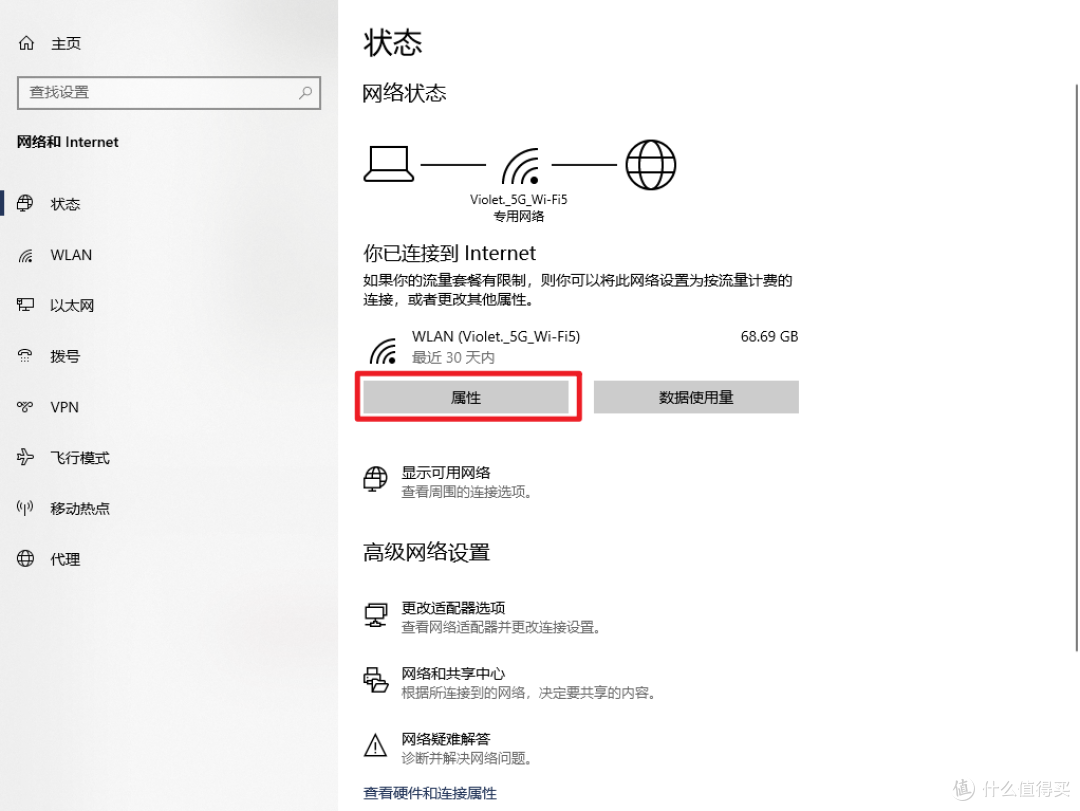Open 网络和共享中心
This screenshot has width=1080, height=811.
point(453,674)
